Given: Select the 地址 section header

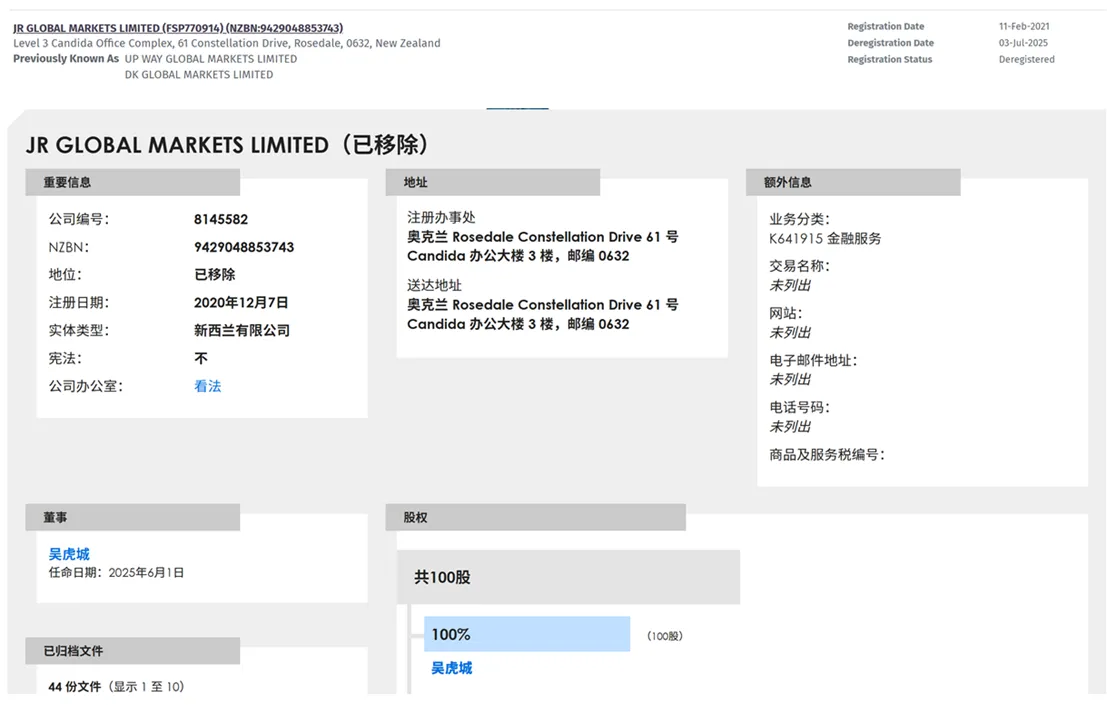Looking at the screenshot, I should 493,182.
